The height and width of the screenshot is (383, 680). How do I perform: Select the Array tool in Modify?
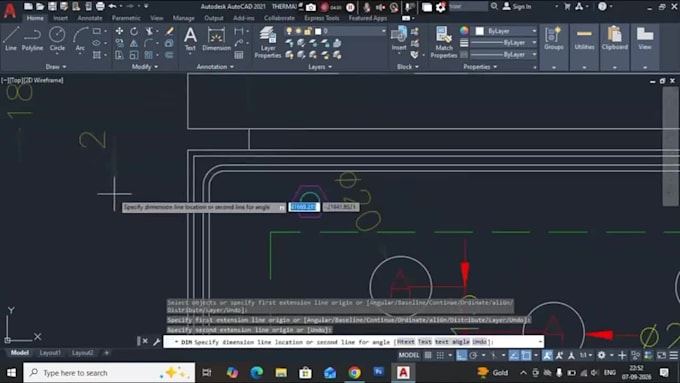pos(149,55)
